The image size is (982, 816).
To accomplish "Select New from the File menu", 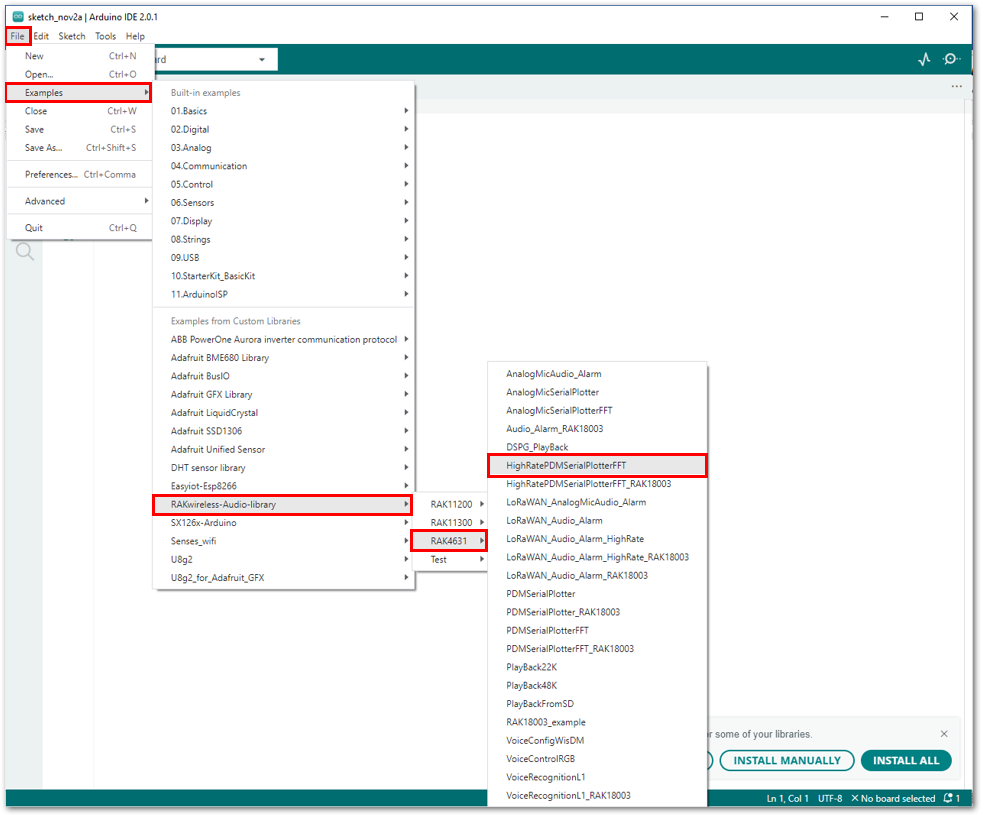I will 80,56.
